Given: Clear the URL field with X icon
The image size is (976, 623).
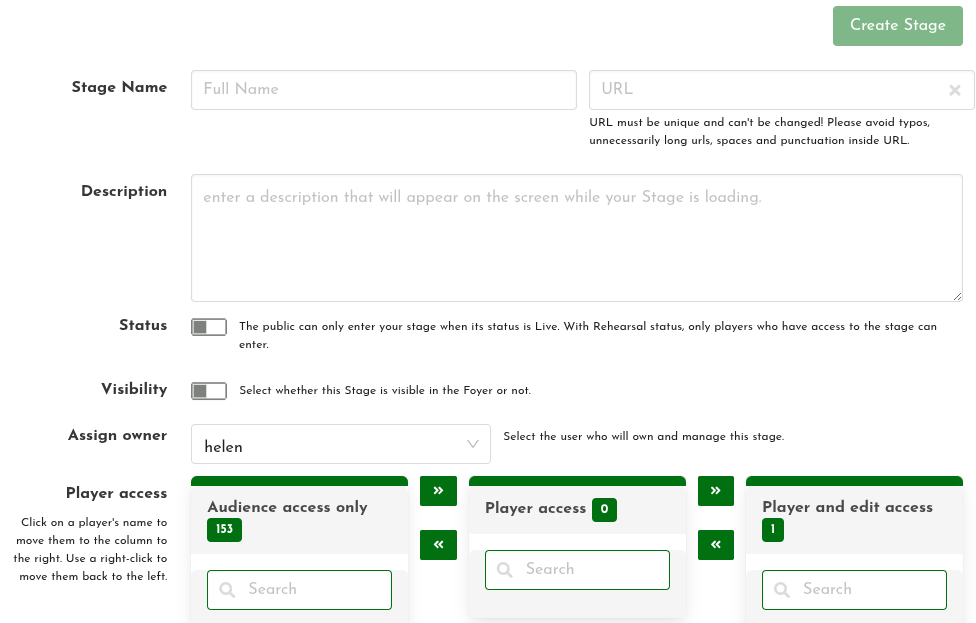Looking at the screenshot, I should (x=955, y=90).
